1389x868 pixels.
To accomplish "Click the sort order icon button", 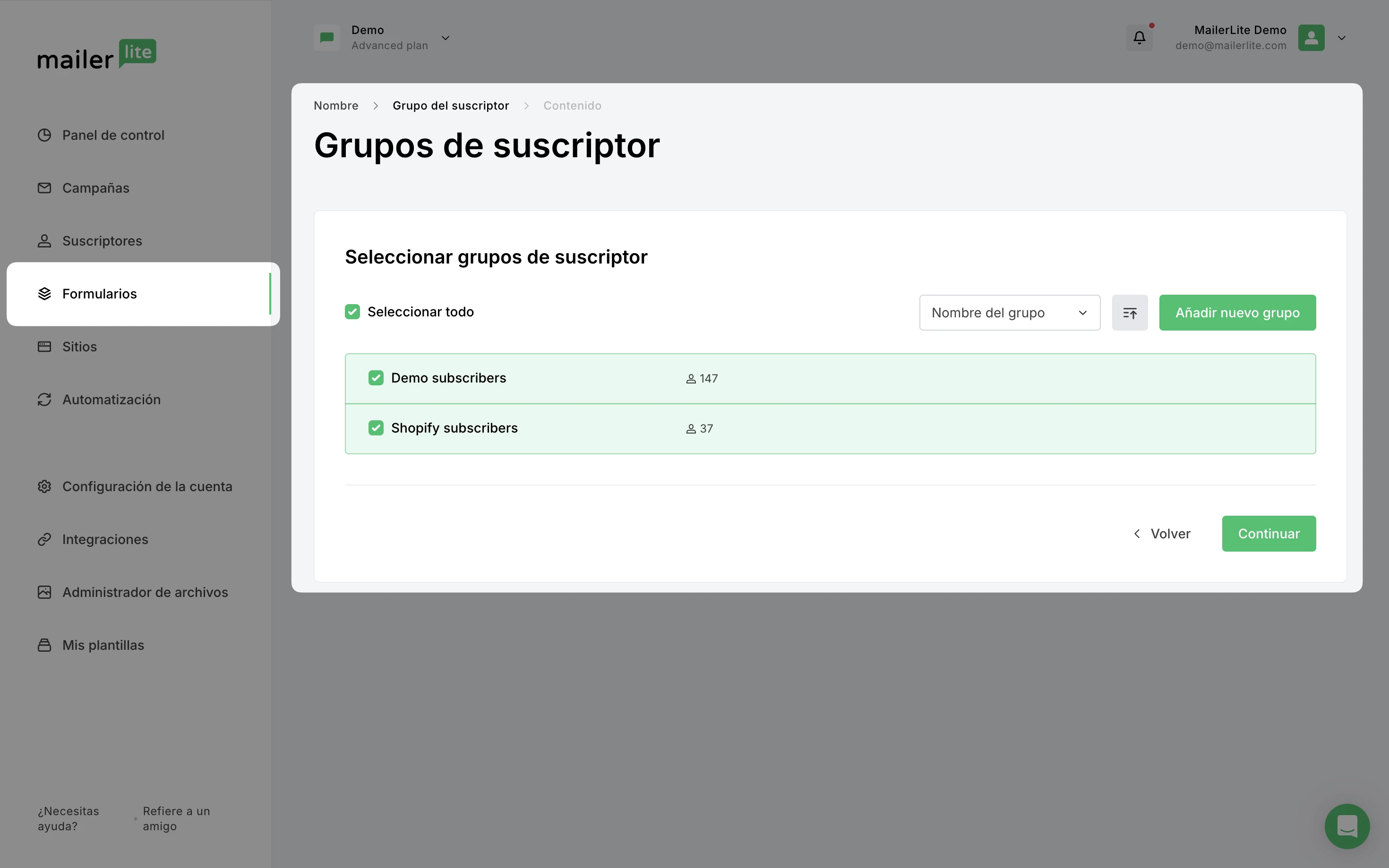I will pyautogui.click(x=1130, y=313).
